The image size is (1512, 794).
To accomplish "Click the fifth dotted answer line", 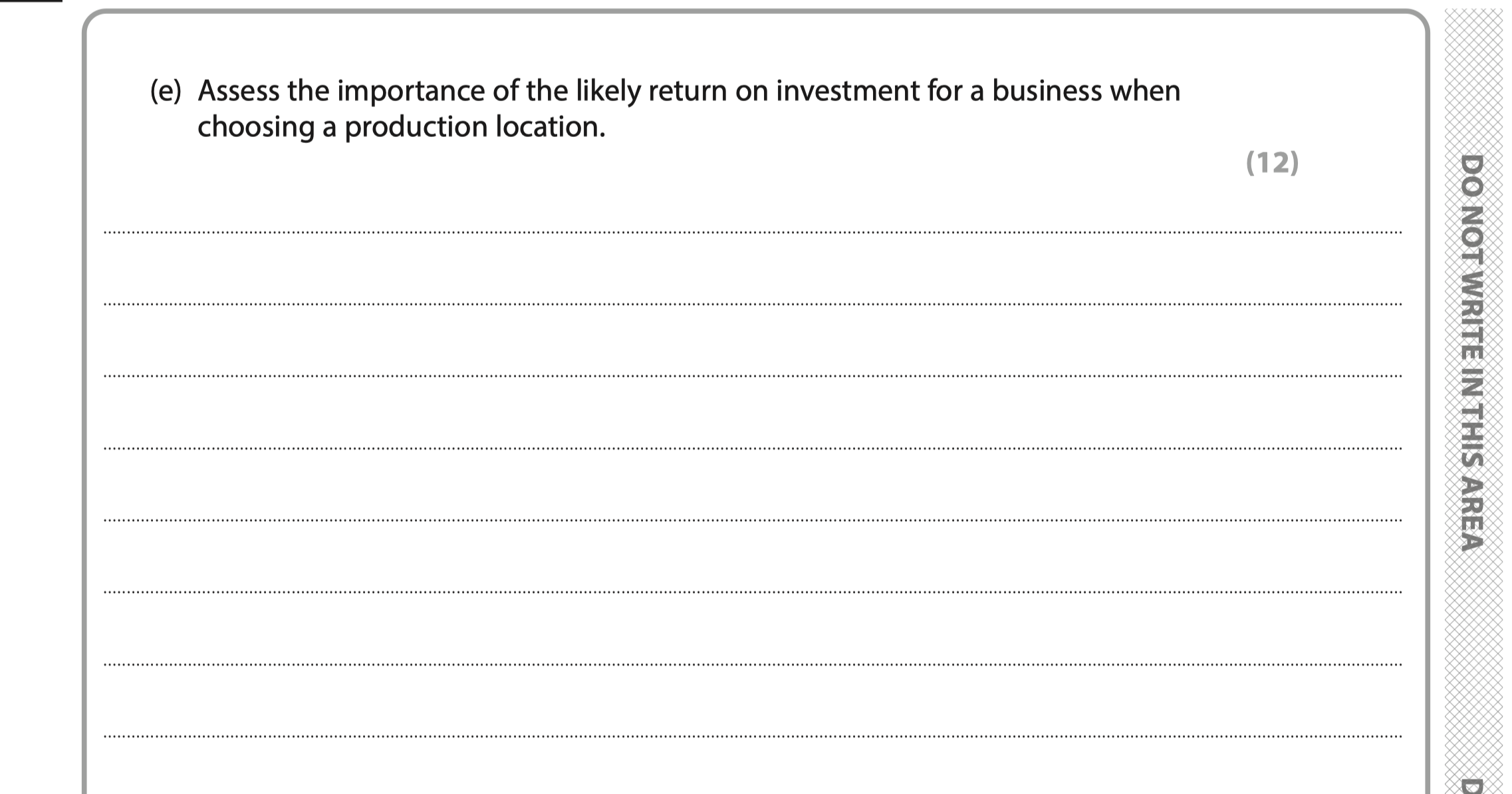I will point(751,520).
